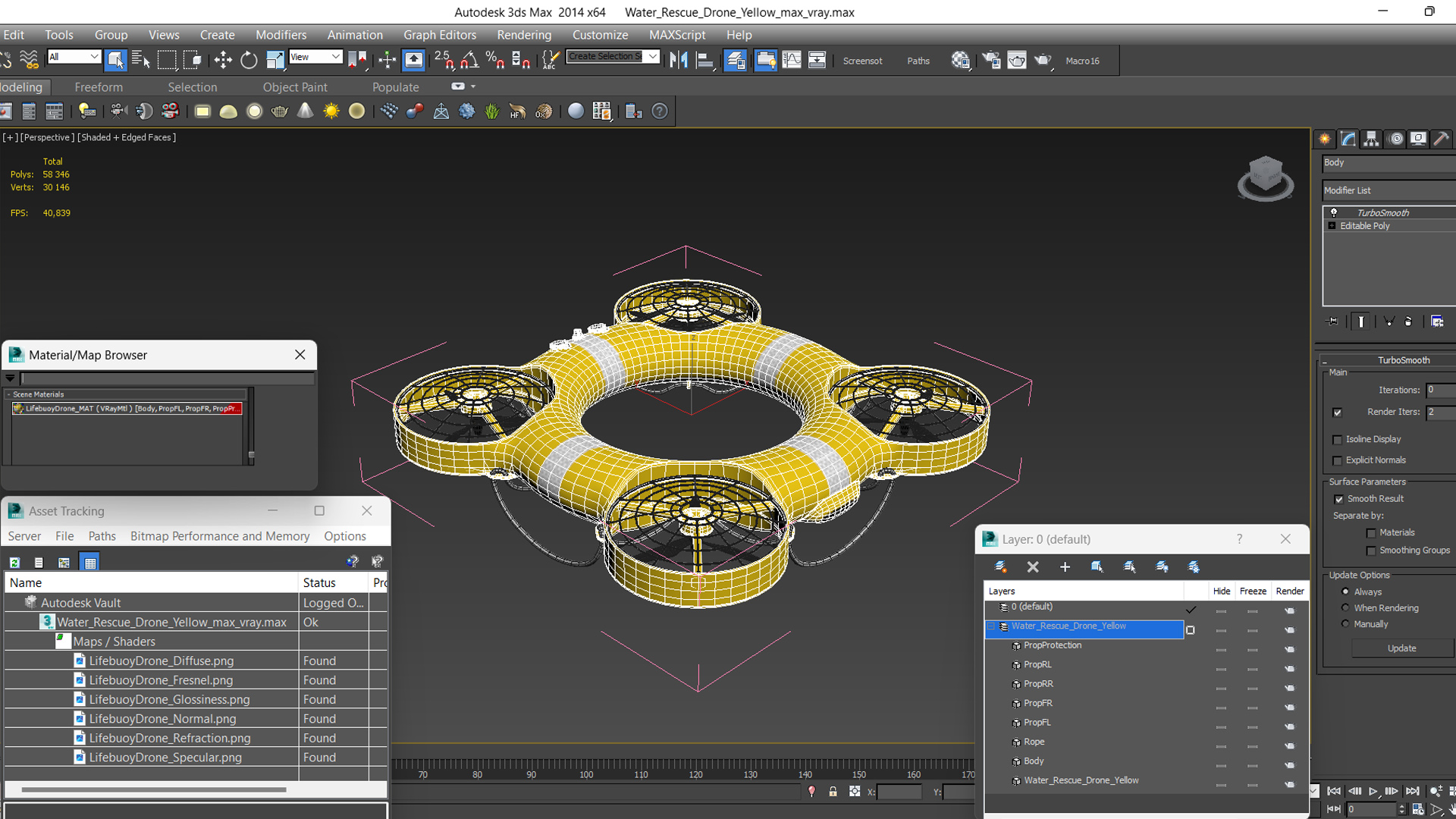Screen dimensions: 1456x819
Task: Toggle Render Iters checkbox in TurboSmooth
Action: (x=1337, y=413)
